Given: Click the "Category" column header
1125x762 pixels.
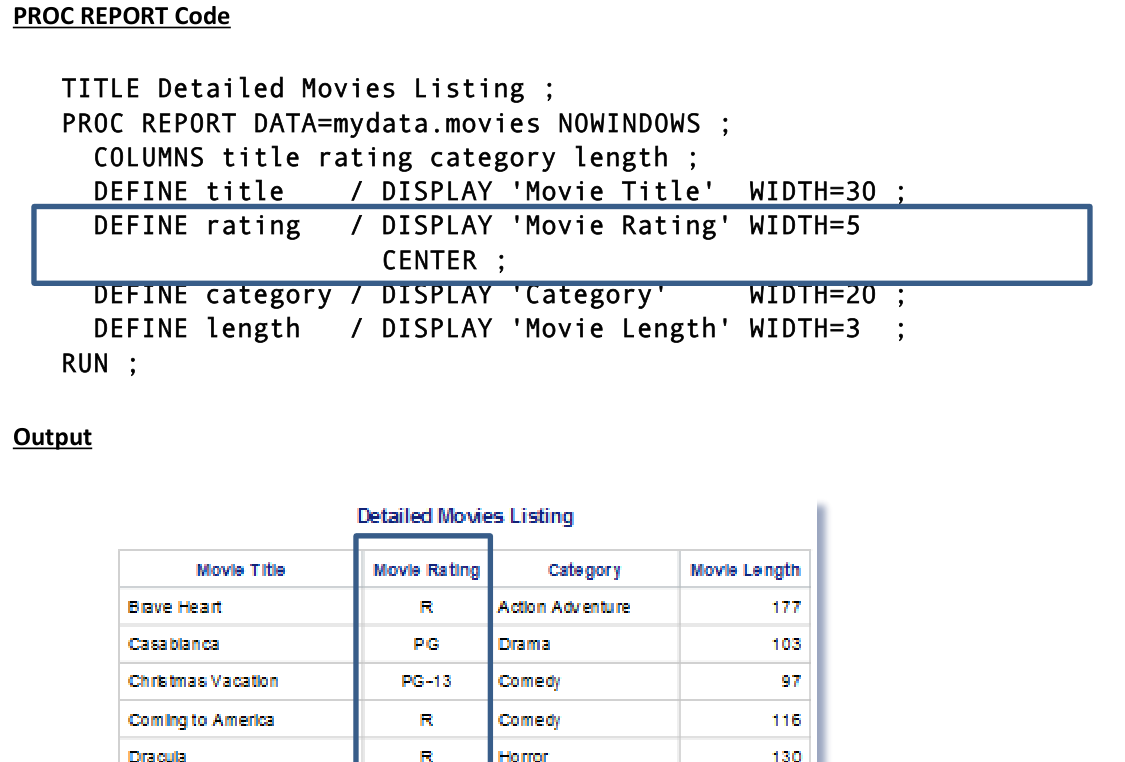Looking at the screenshot, I should [584, 570].
